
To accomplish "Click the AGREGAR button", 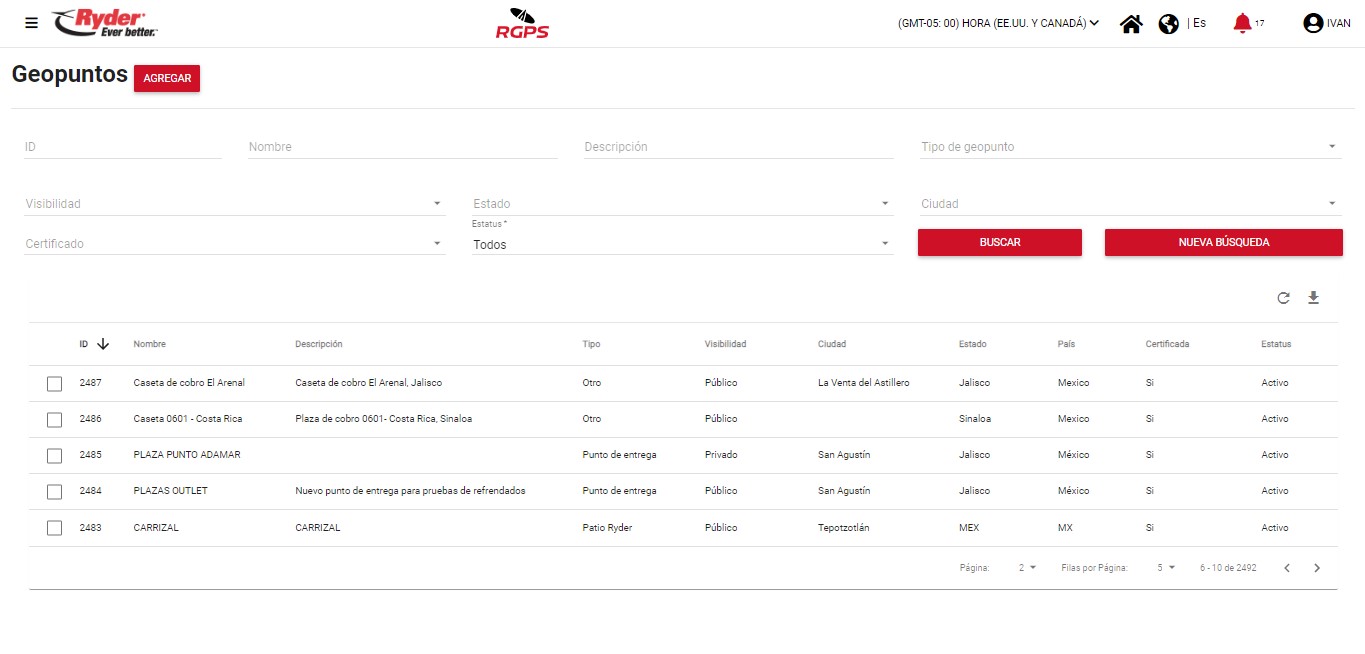I will (167, 78).
